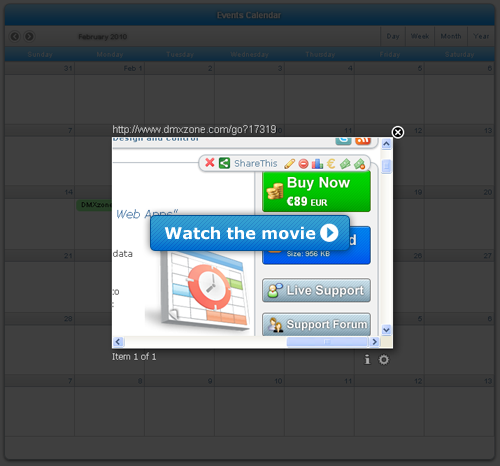500x466 pixels.
Task: Click the red X delete icon
Action: (x=210, y=163)
